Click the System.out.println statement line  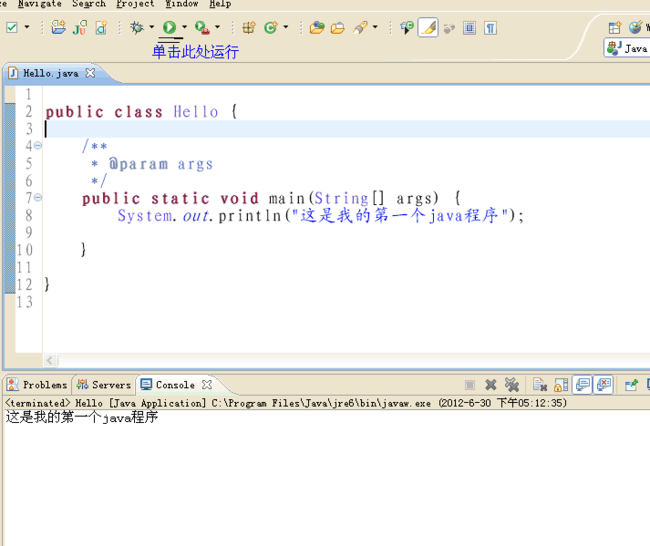320,216
